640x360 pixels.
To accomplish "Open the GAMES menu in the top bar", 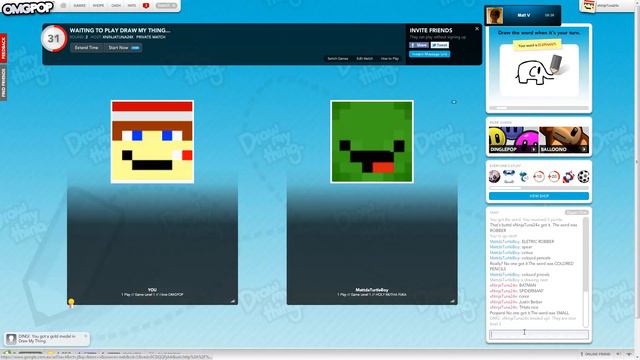I will tap(79, 6).
